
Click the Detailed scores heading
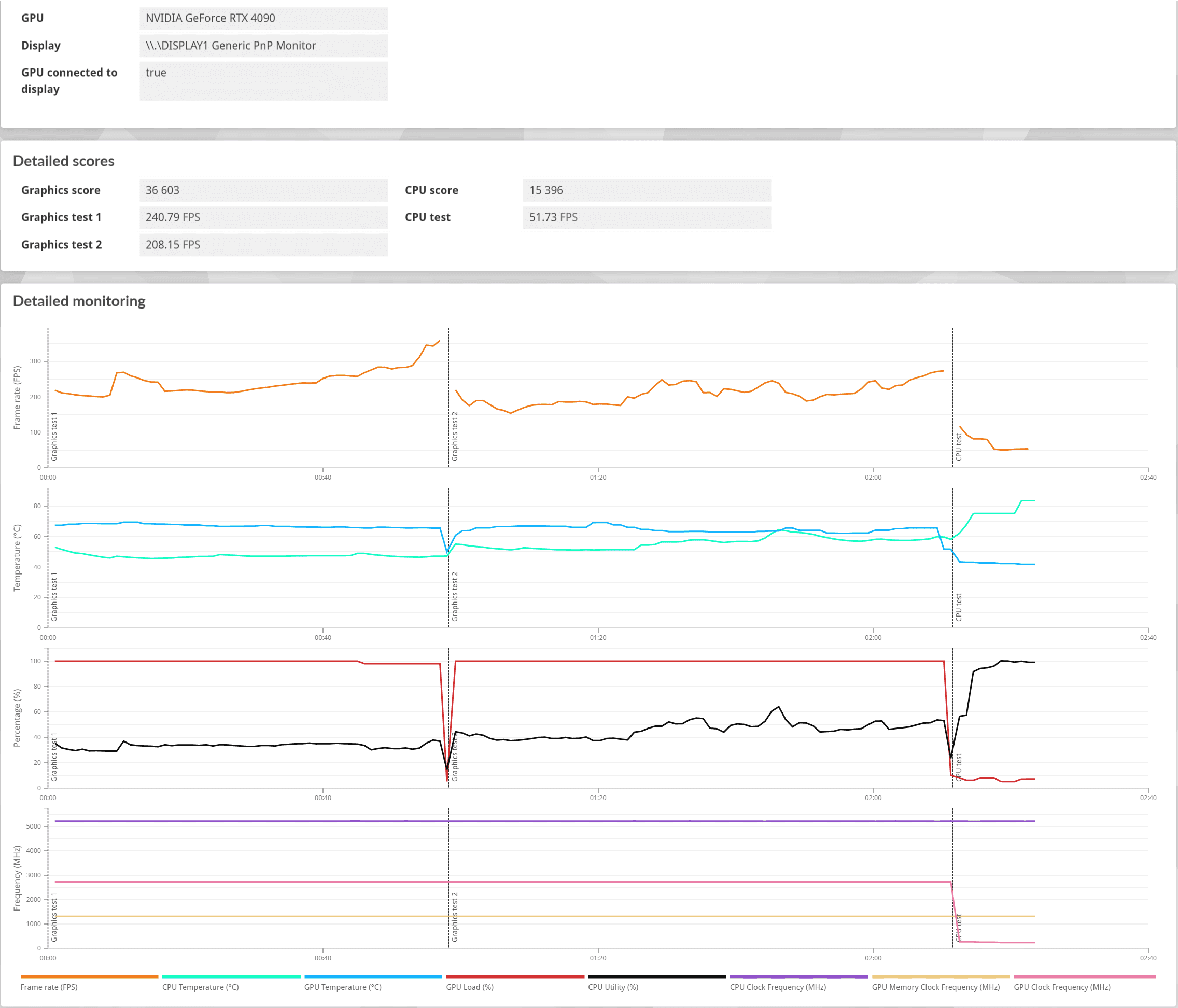coord(64,161)
